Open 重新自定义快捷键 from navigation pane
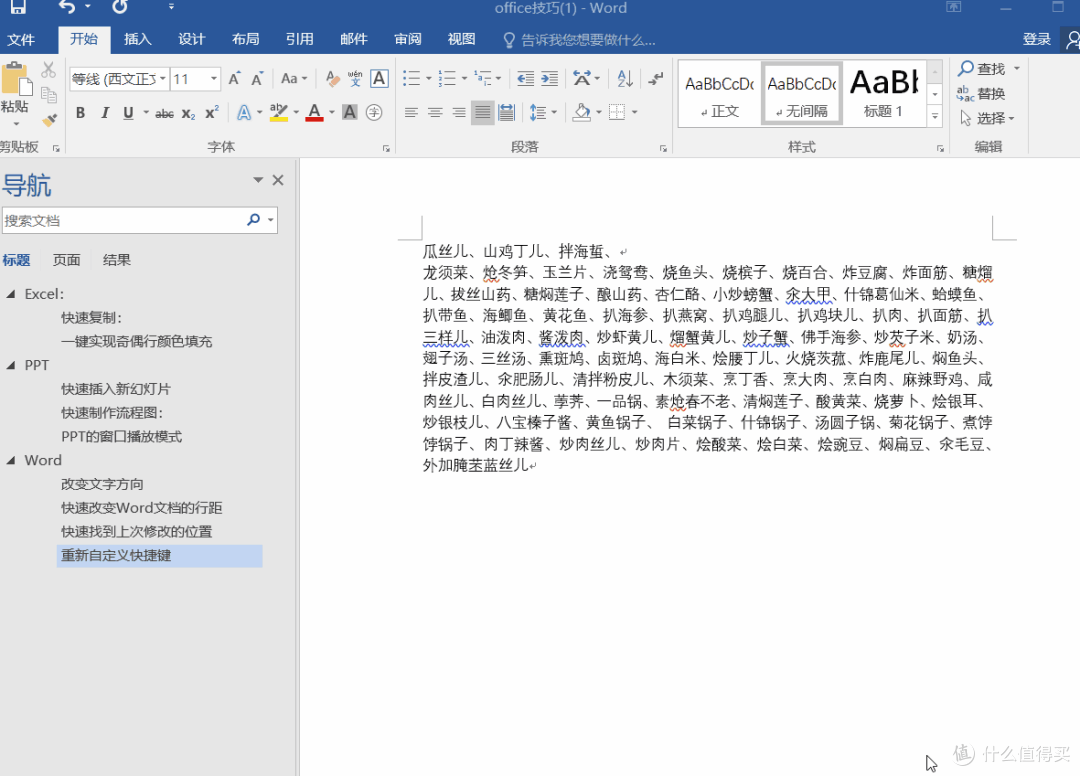Image resolution: width=1080 pixels, height=776 pixels. coord(117,556)
